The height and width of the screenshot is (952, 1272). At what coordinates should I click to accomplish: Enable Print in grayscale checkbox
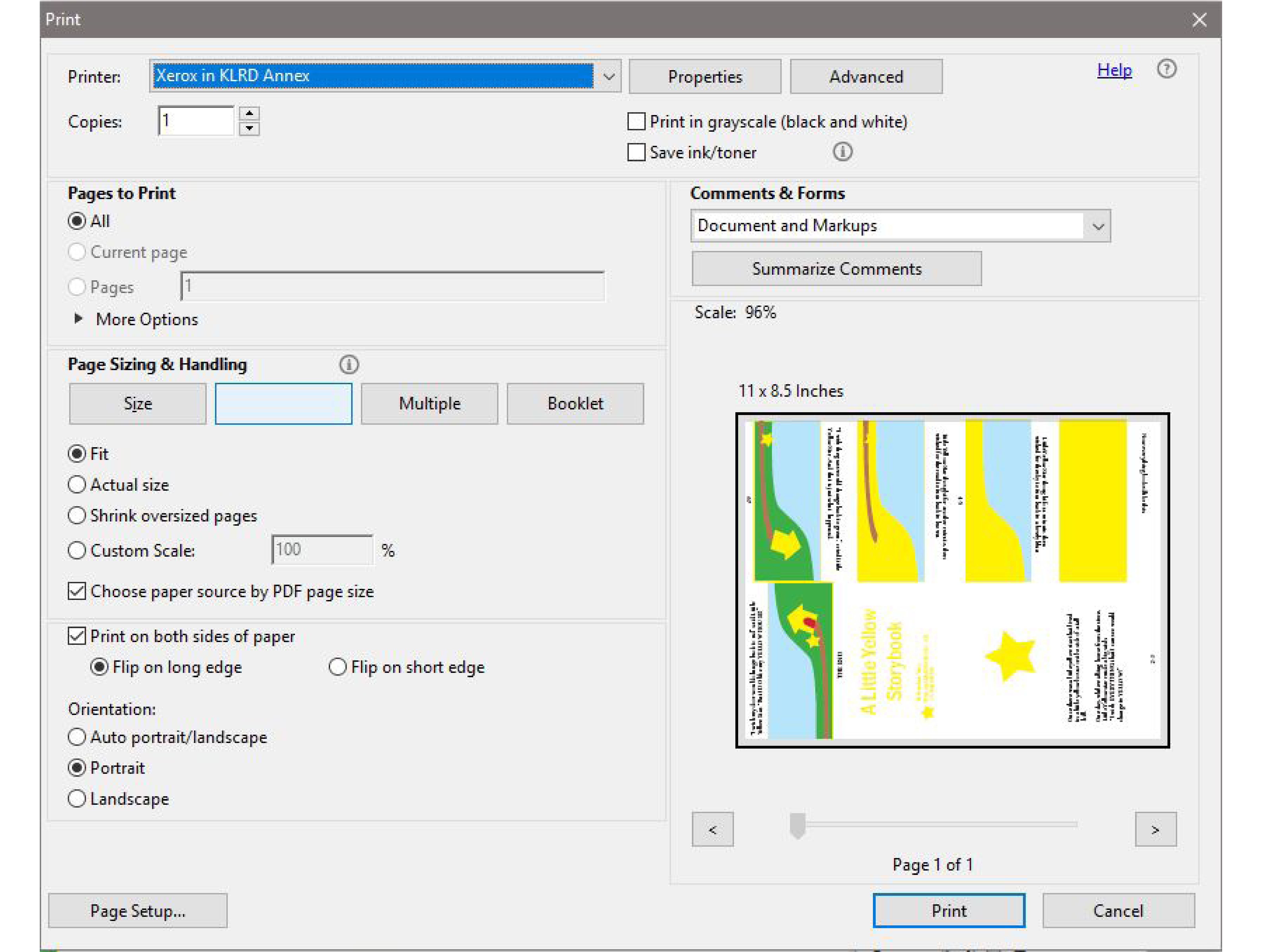[x=636, y=122]
